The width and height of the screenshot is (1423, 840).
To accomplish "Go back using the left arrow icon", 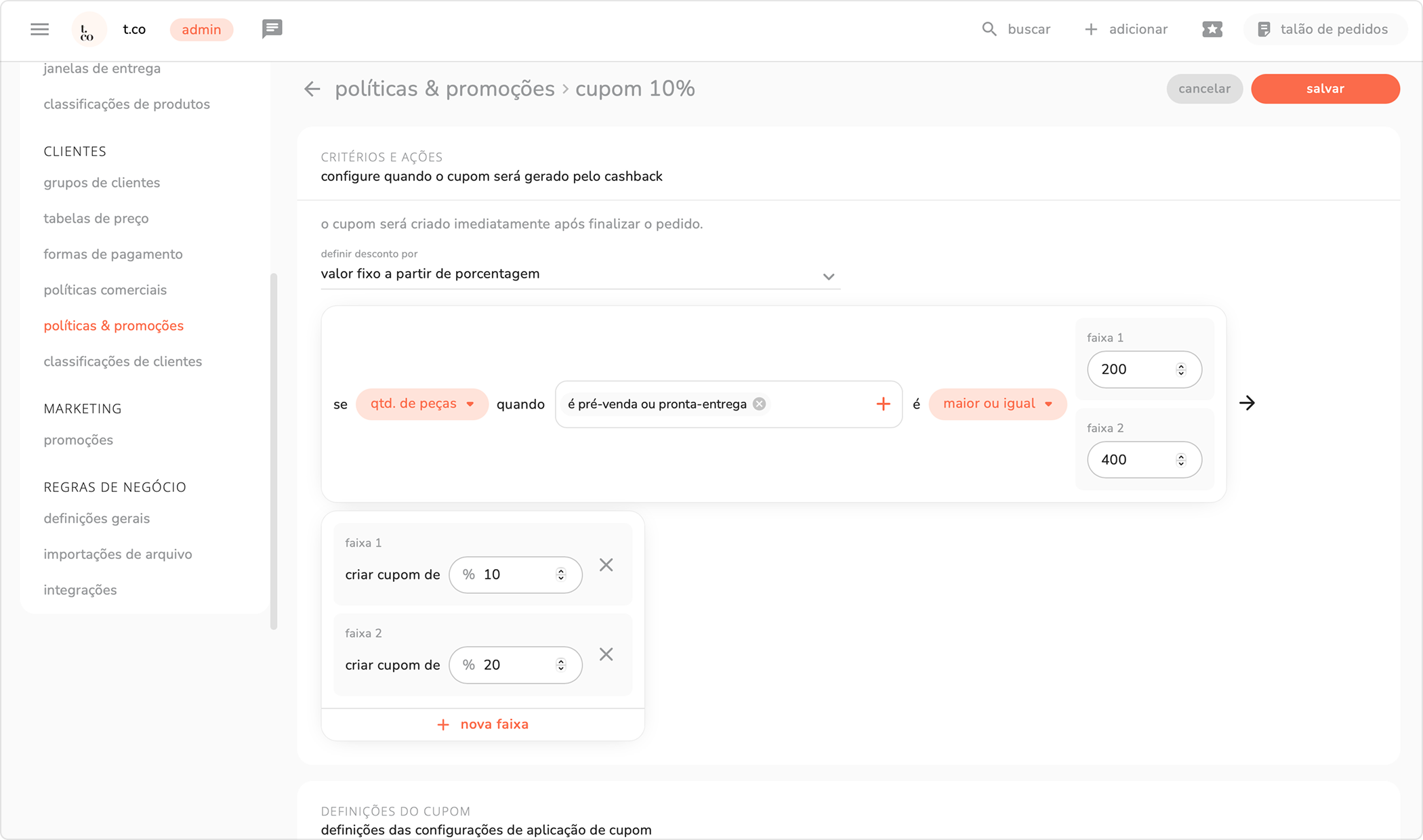I will point(312,89).
